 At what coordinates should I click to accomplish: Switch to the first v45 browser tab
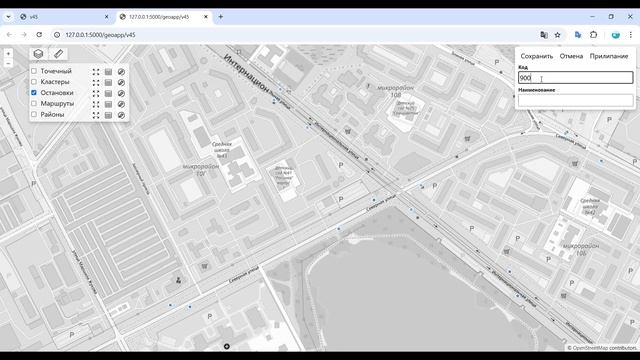(x=64, y=17)
